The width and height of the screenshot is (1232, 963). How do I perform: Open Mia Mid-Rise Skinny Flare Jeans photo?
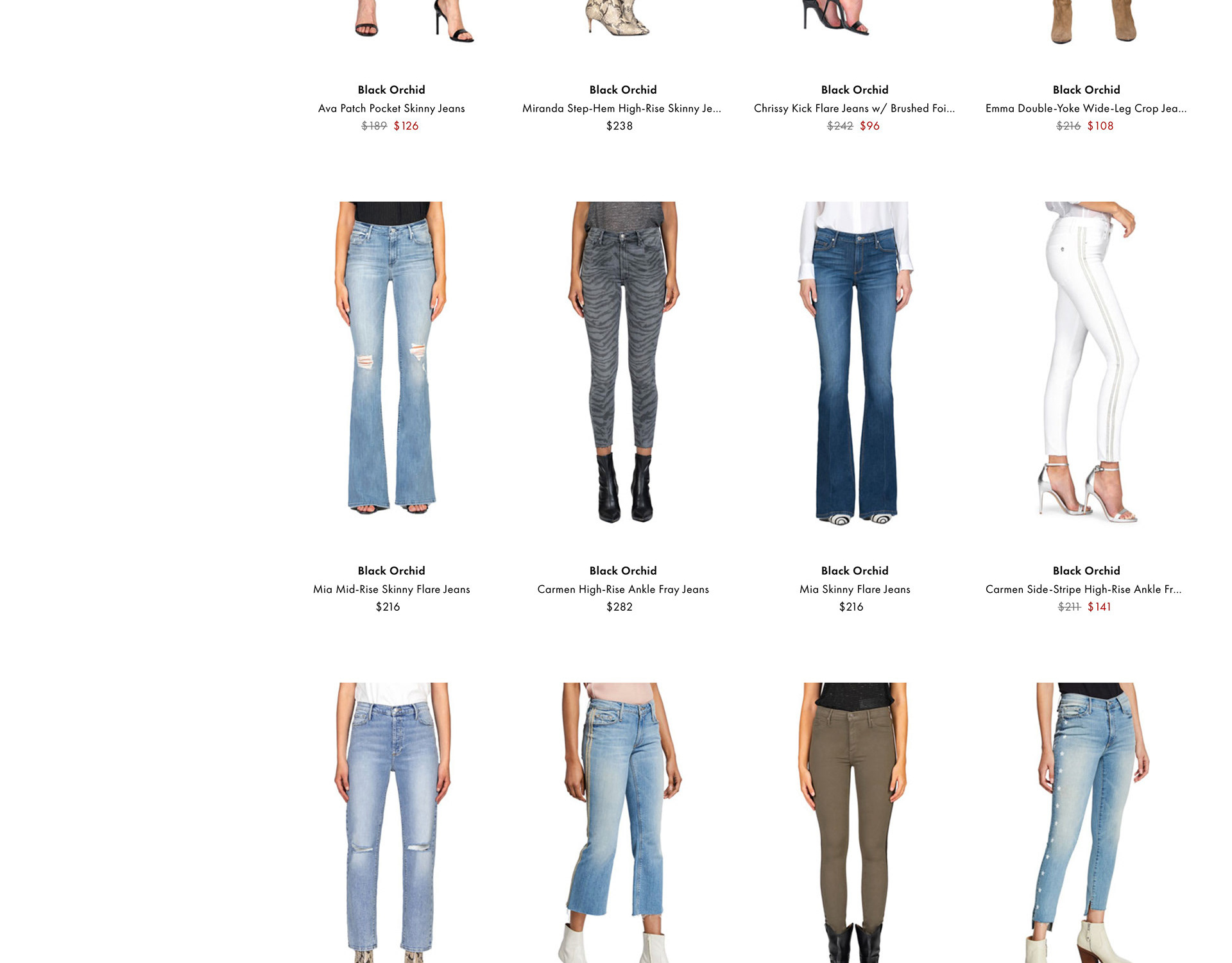391,362
